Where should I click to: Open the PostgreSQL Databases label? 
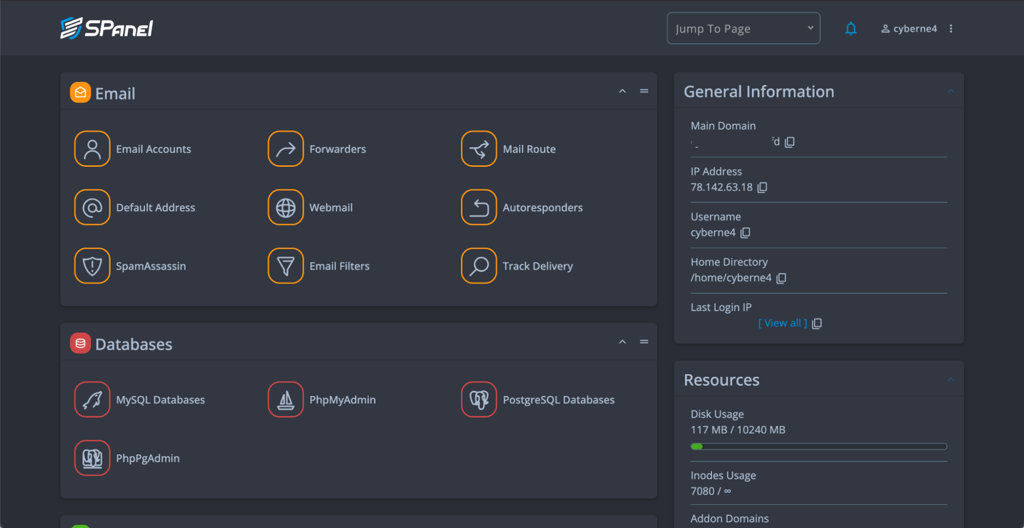558,399
